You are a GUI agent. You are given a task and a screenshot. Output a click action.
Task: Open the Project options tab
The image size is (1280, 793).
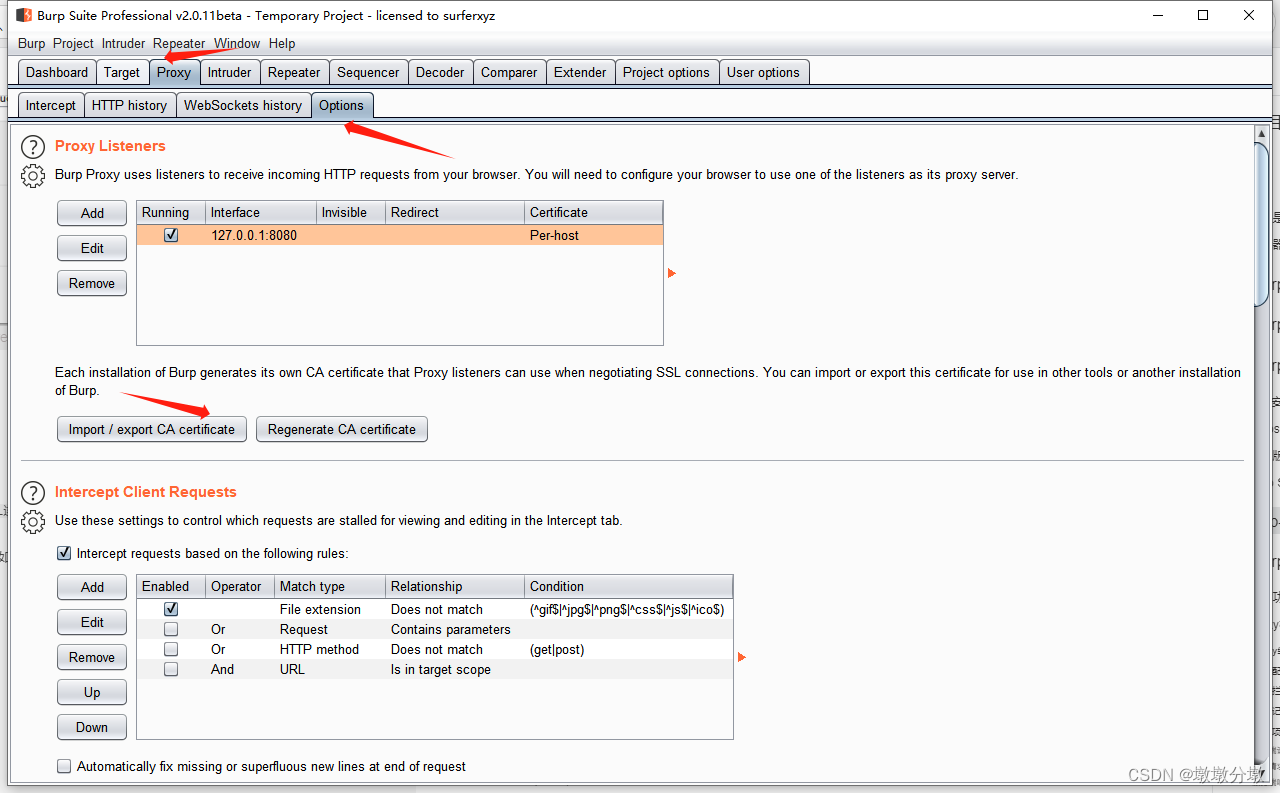click(x=666, y=72)
